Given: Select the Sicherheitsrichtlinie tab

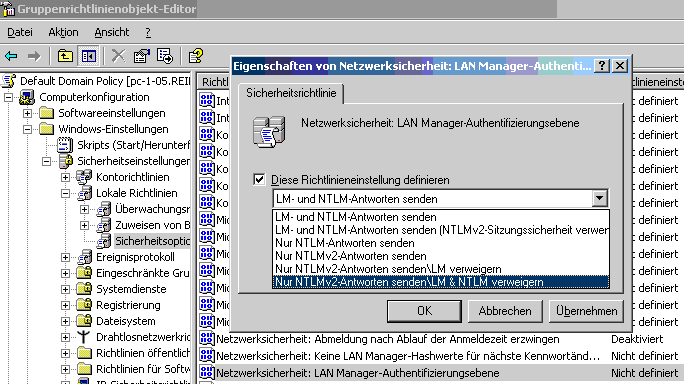Looking at the screenshot, I should tap(291, 93).
